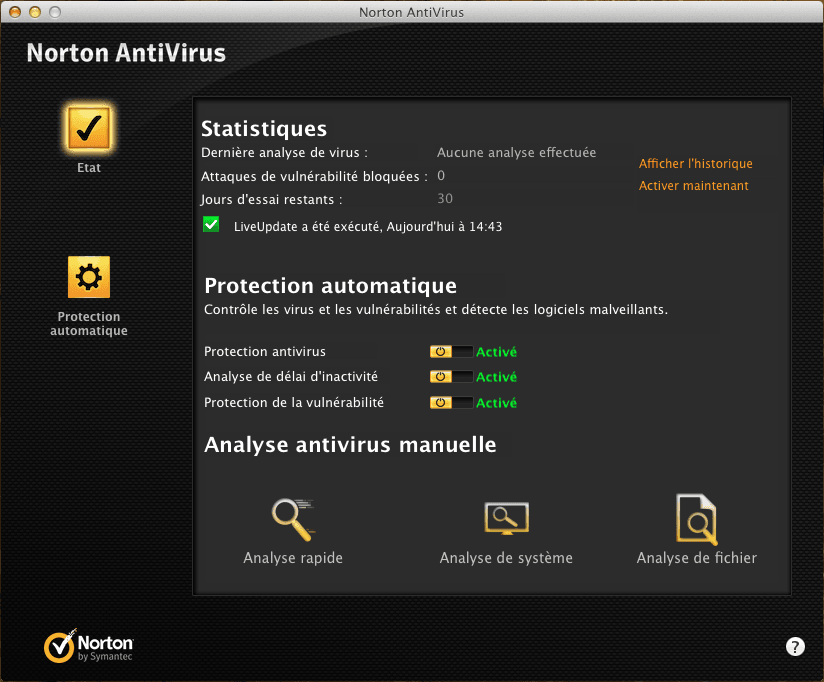Start Analyse rapide magnifier icon
Image resolution: width=824 pixels, height=682 pixels.
click(293, 518)
